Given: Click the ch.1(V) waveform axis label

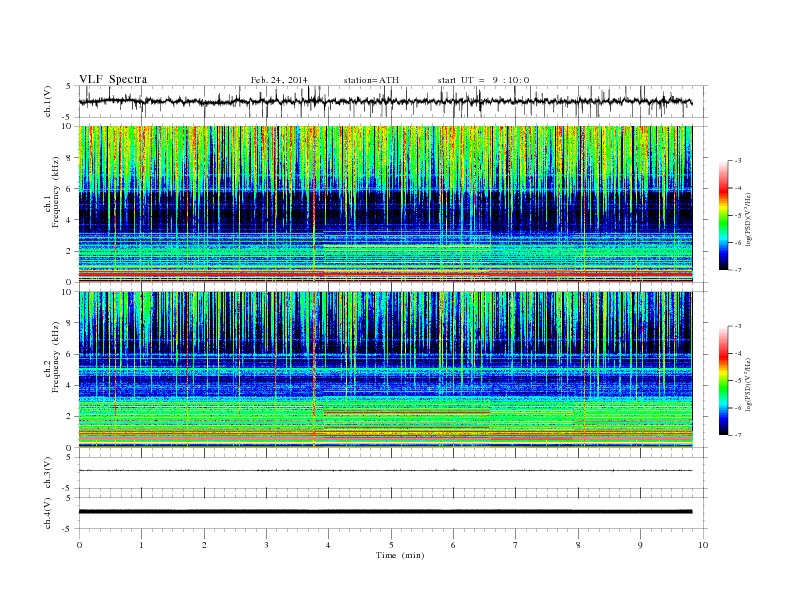Looking at the screenshot, I should pyautogui.click(x=48, y=101).
